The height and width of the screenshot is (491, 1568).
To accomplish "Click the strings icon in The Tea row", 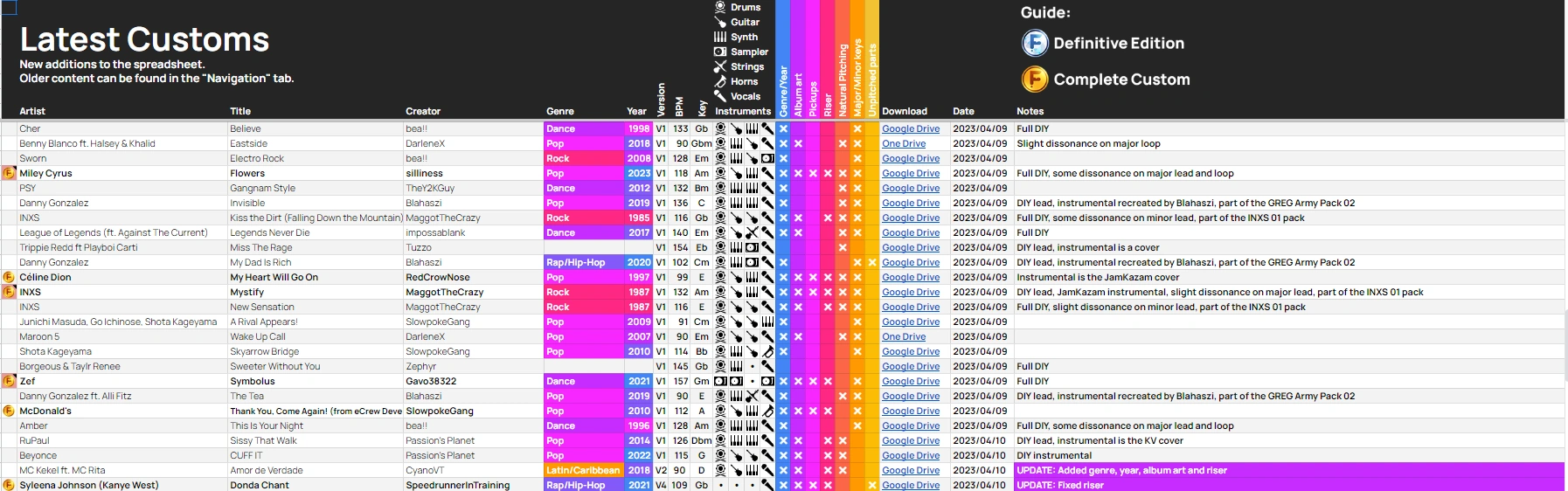I will pyautogui.click(x=752, y=396).
